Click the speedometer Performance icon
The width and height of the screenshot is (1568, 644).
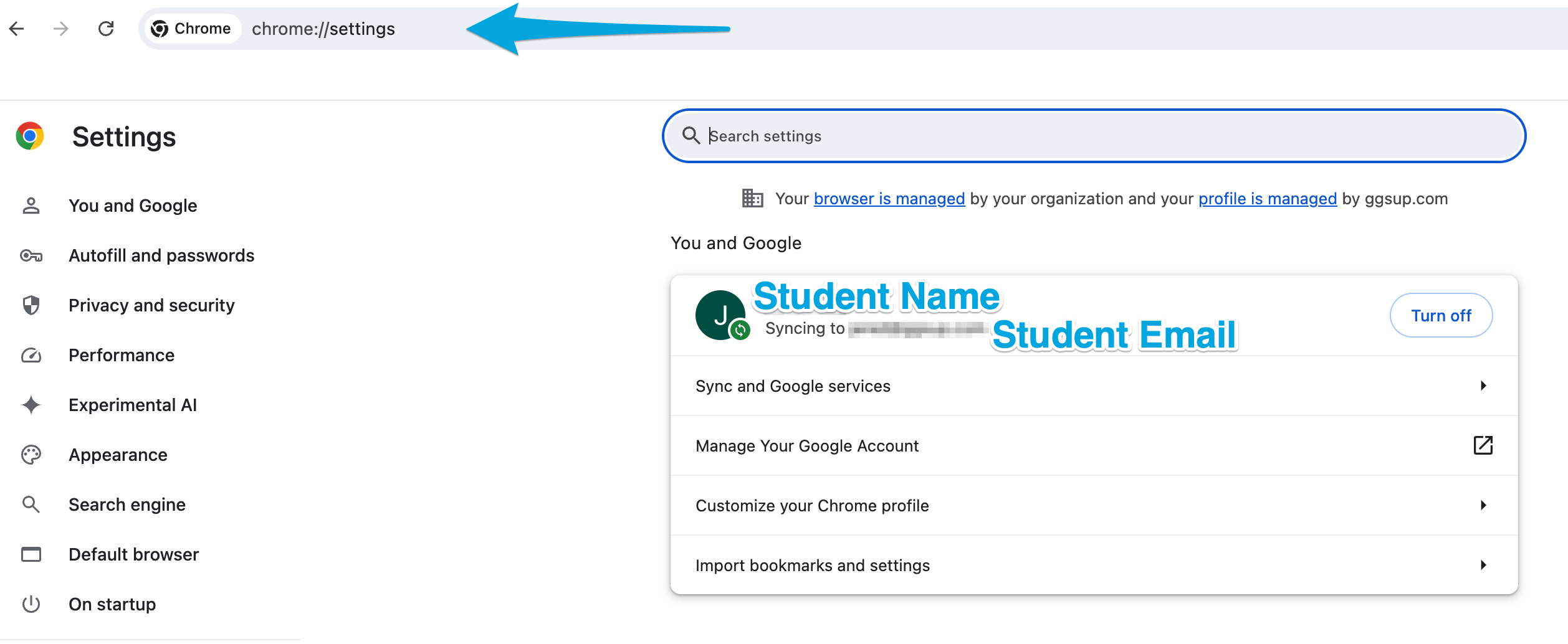31,355
